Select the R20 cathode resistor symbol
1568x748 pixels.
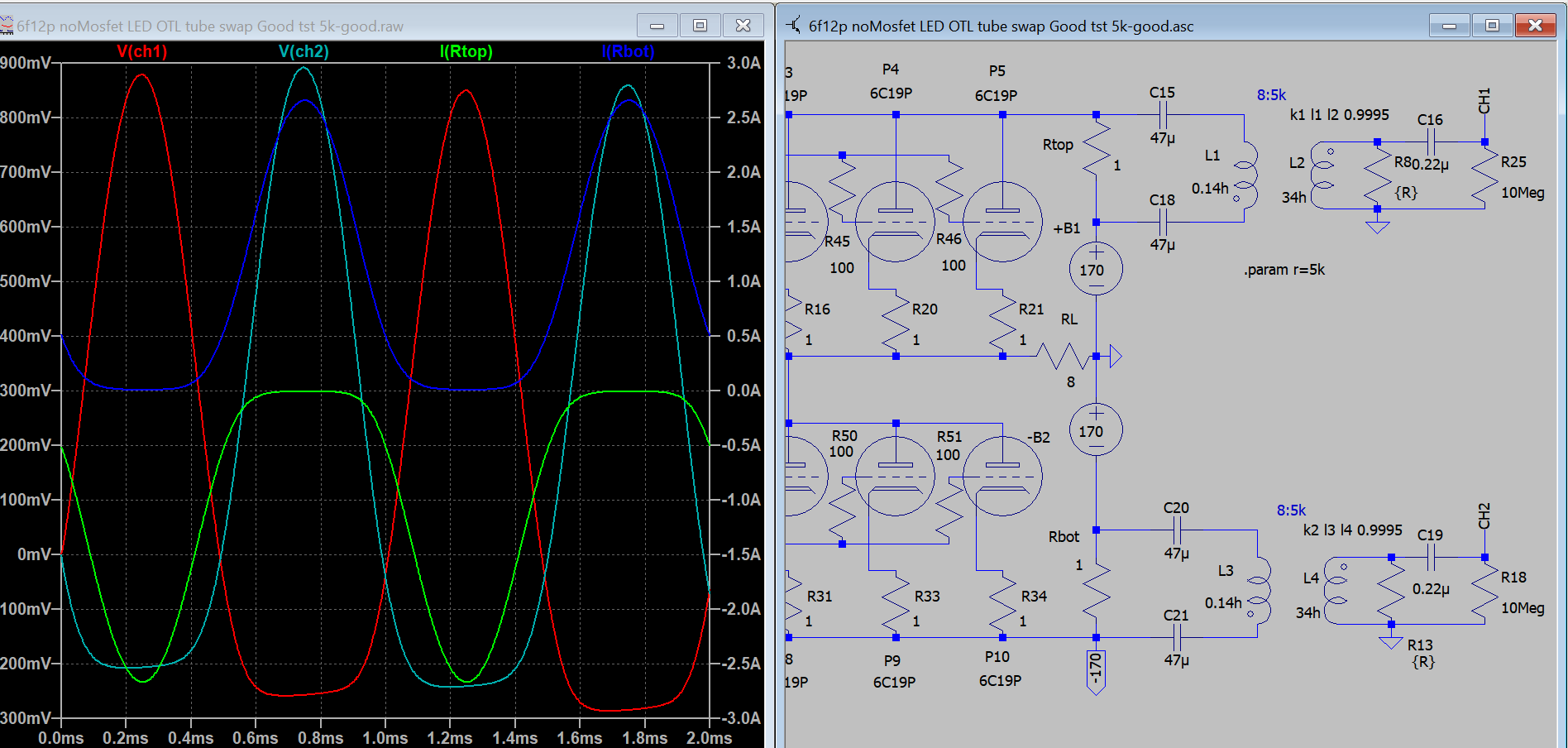(896, 323)
